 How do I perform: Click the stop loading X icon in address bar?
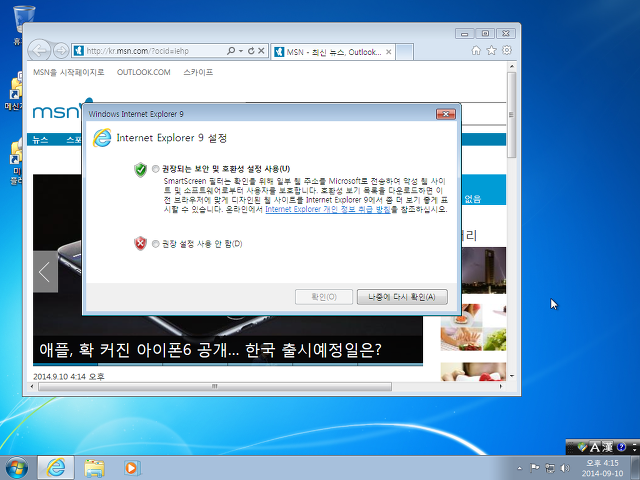pos(261,51)
